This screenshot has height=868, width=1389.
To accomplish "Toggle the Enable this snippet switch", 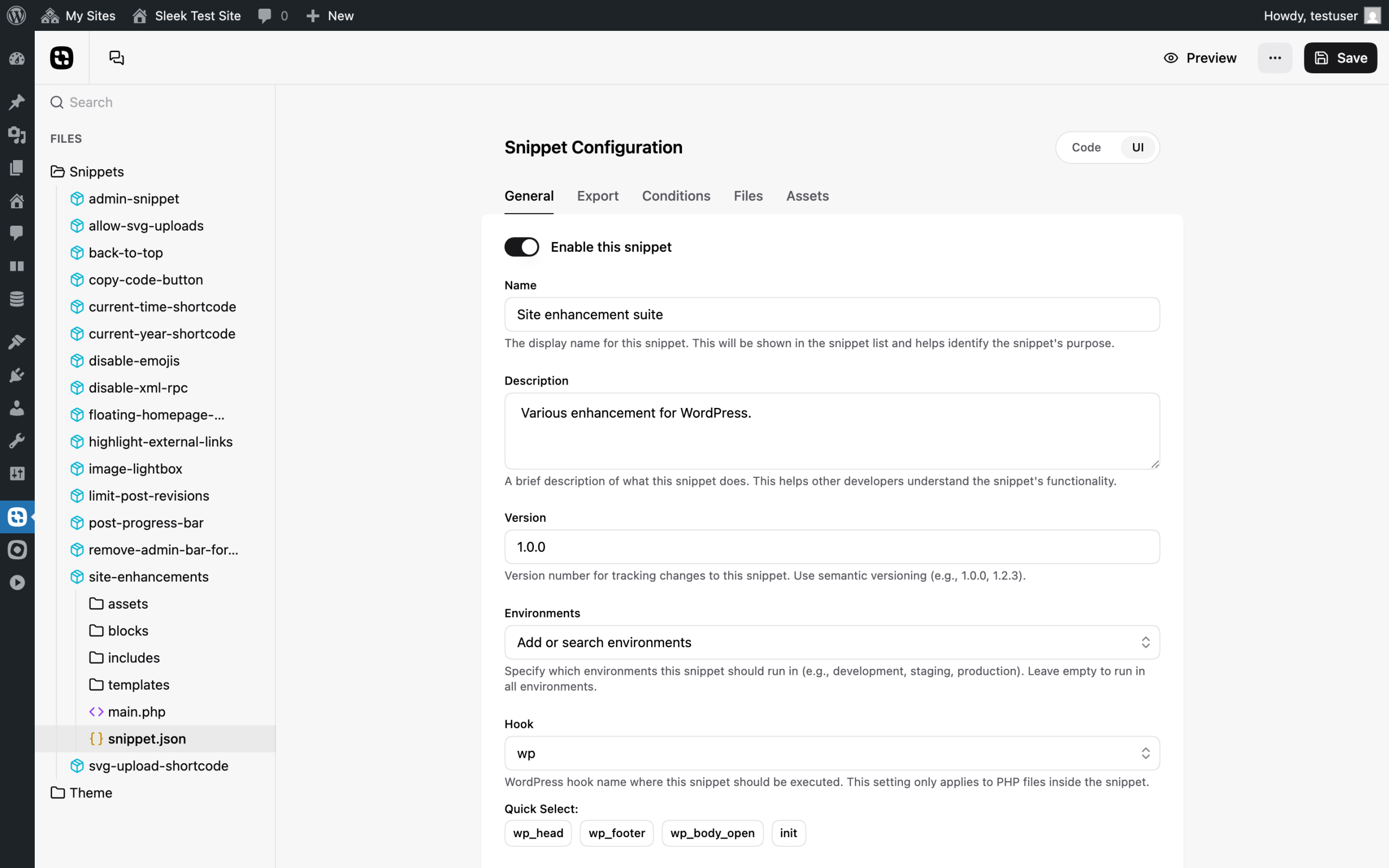I will click(521, 247).
